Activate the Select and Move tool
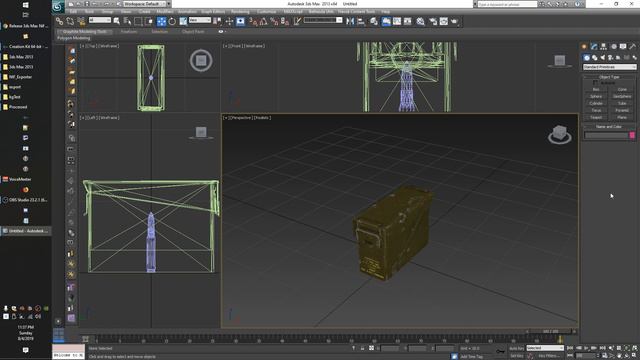640x360 pixels. point(162,21)
